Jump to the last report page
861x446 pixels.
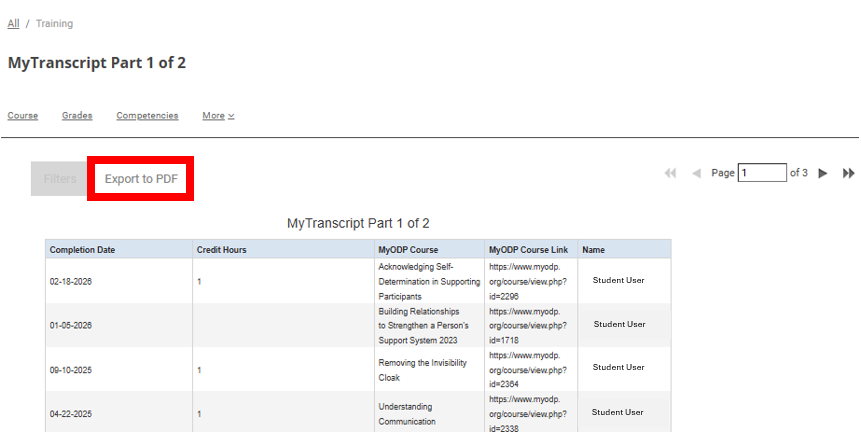[849, 173]
